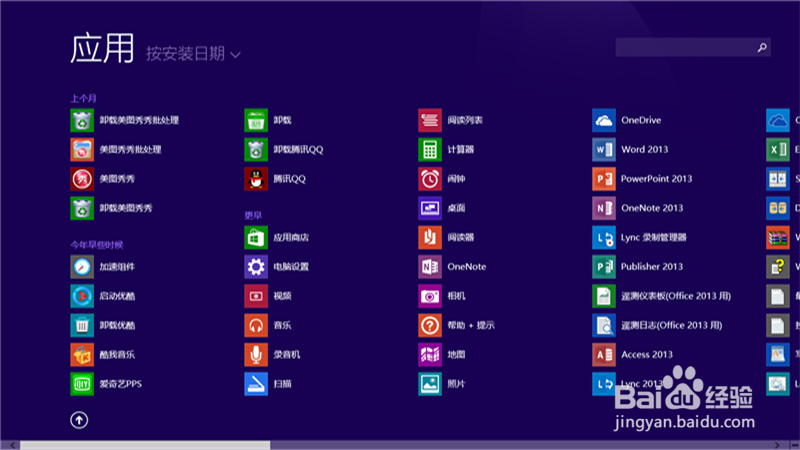Expand 按安装日期 sort dropdown
Screen dimensions: 800x450
(193, 54)
